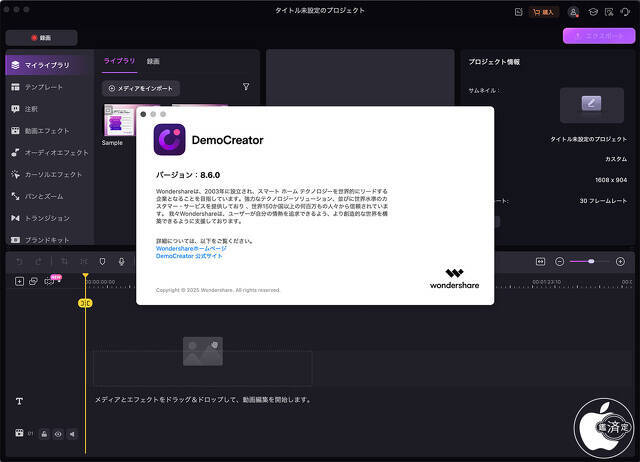This screenshot has width=640, height=462.
Task: Mute track 01 with speaker icon
Action: click(x=72, y=434)
